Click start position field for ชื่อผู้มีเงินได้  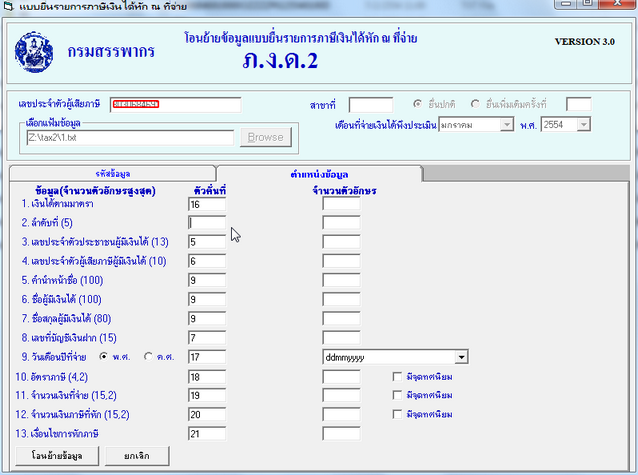[207, 299]
